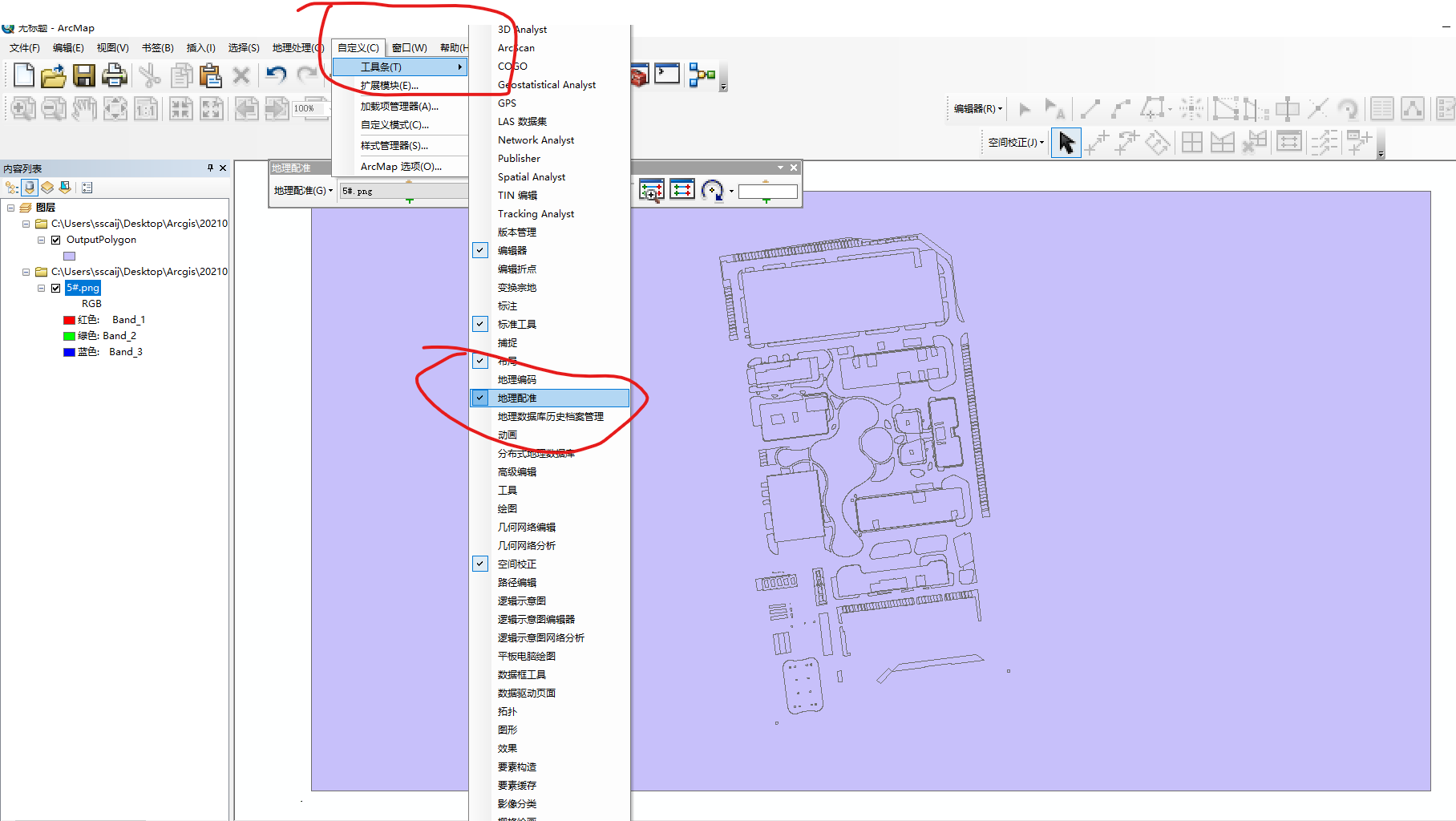The width and height of the screenshot is (1456, 821).
Task: Click the Save icon on the standard toolbar
Action: (x=83, y=75)
